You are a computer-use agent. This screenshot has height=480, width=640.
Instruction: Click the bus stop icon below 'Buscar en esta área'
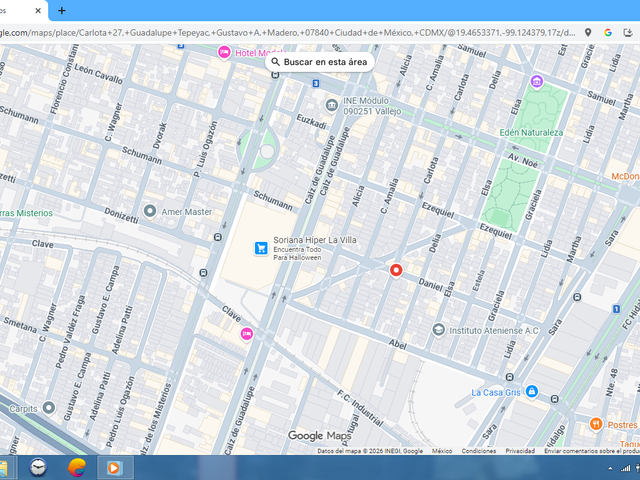coord(275,75)
